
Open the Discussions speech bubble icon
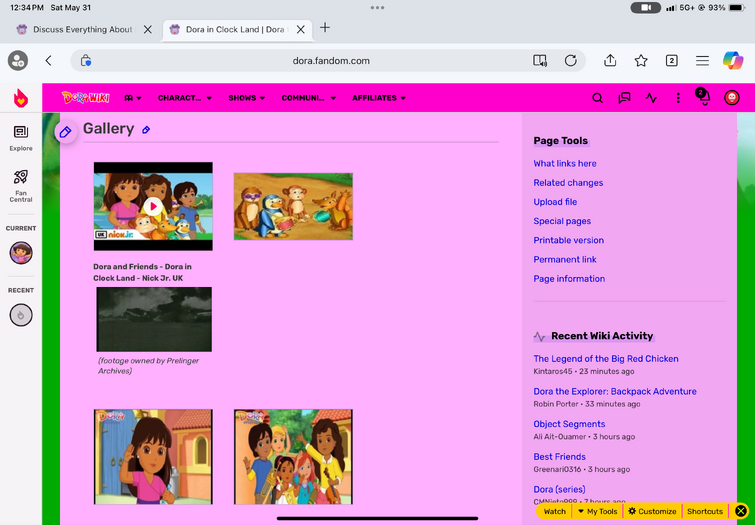625,98
